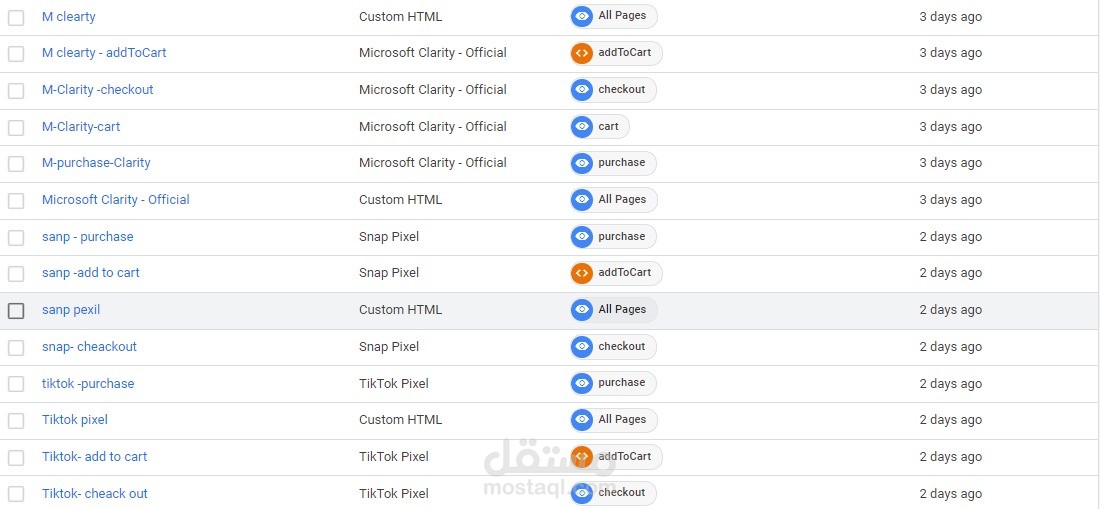Click the eye icon for tiktok -purchase trigger

(x=582, y=383)
